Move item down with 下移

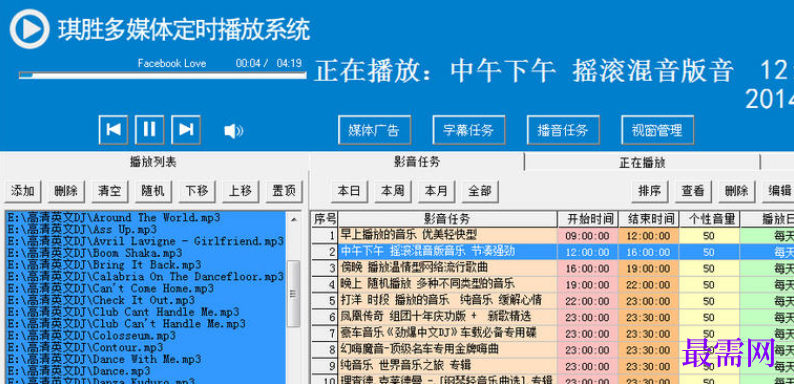click(197, 191)
